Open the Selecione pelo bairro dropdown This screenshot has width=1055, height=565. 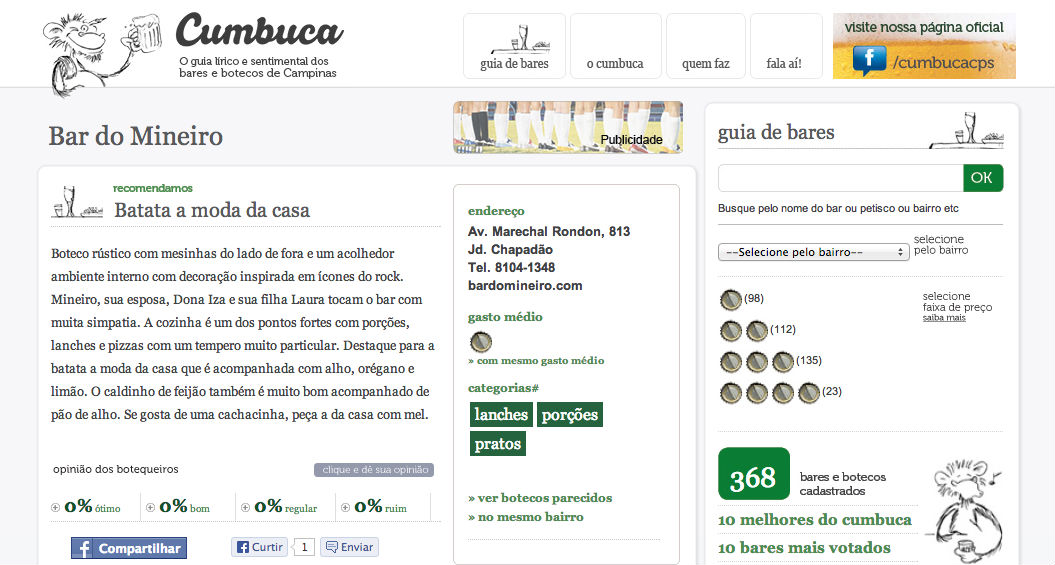point(813,252)
